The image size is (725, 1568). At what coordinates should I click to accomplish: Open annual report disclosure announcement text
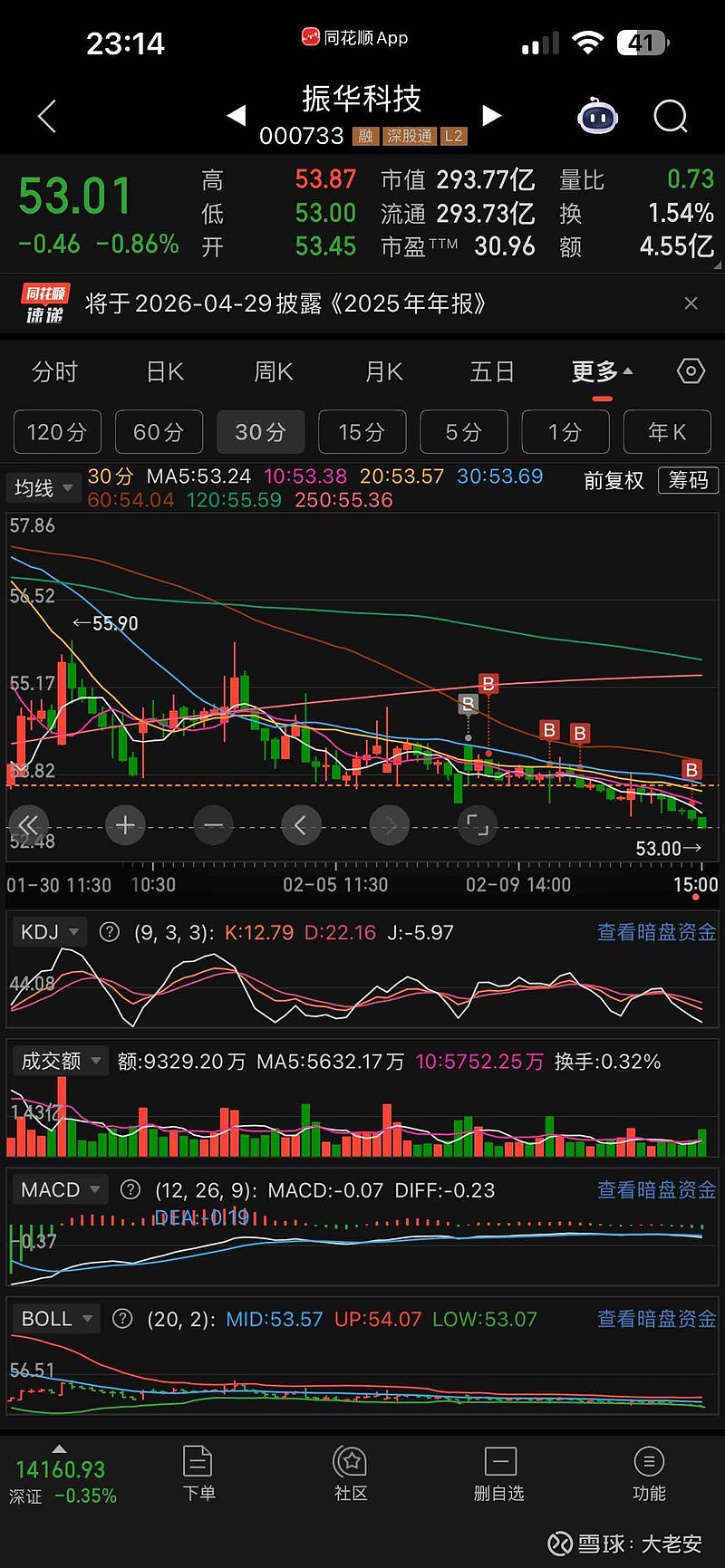click(285, 303)
